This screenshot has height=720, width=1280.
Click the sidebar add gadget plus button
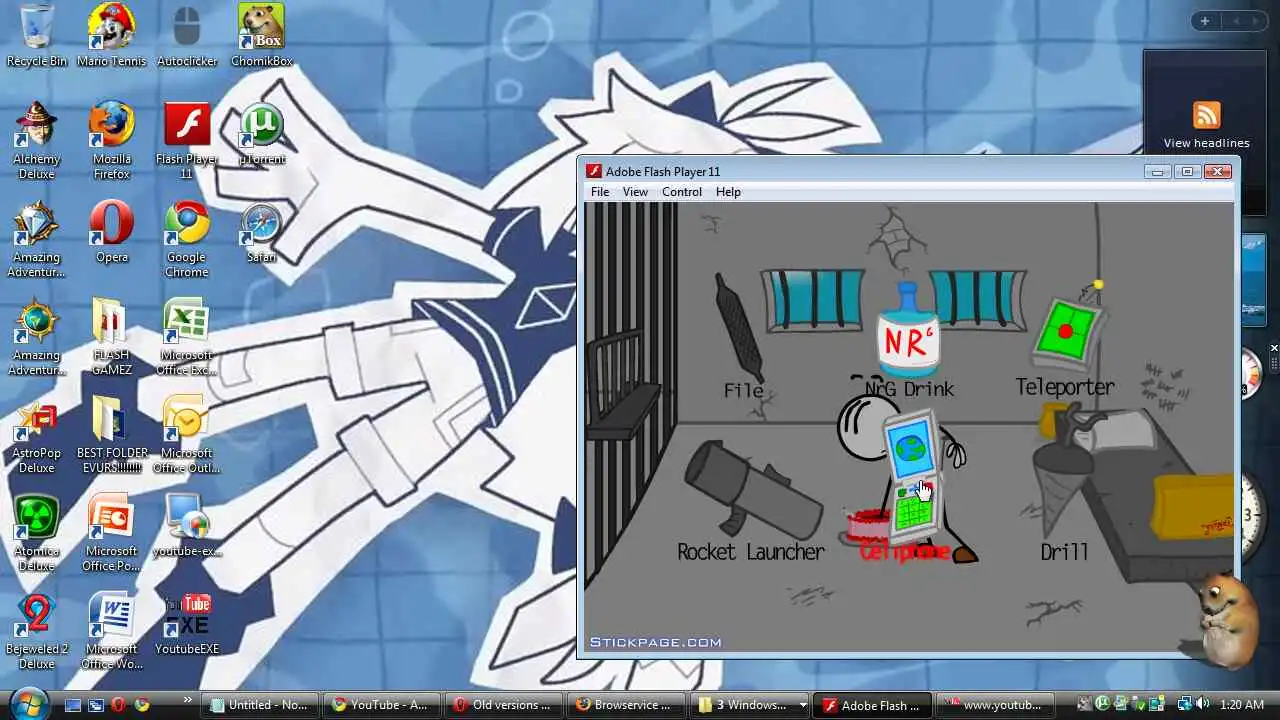pyautogui.click(x=1204, y=21)
